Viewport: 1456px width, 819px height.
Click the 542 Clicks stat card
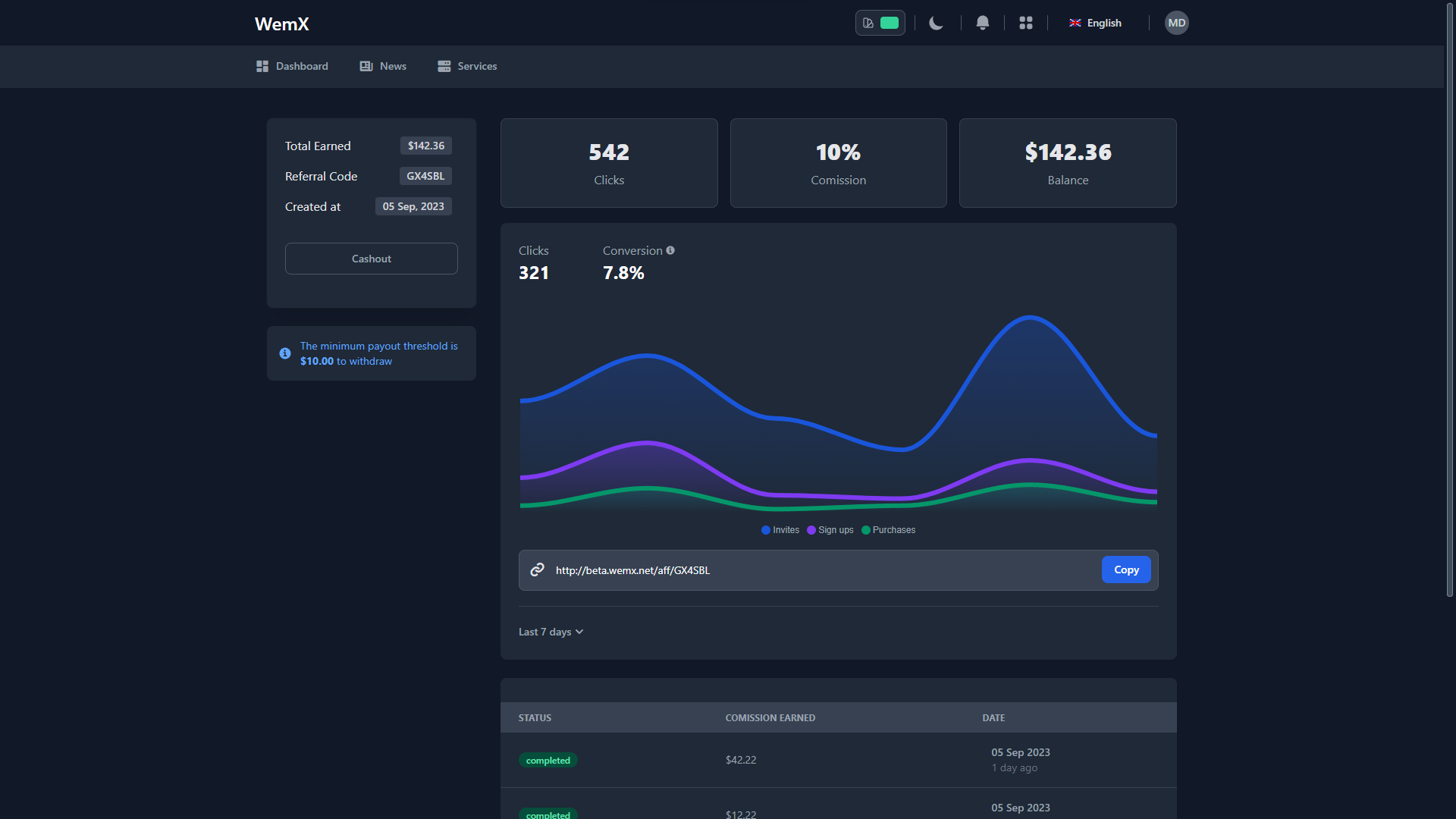click(609, 163)
